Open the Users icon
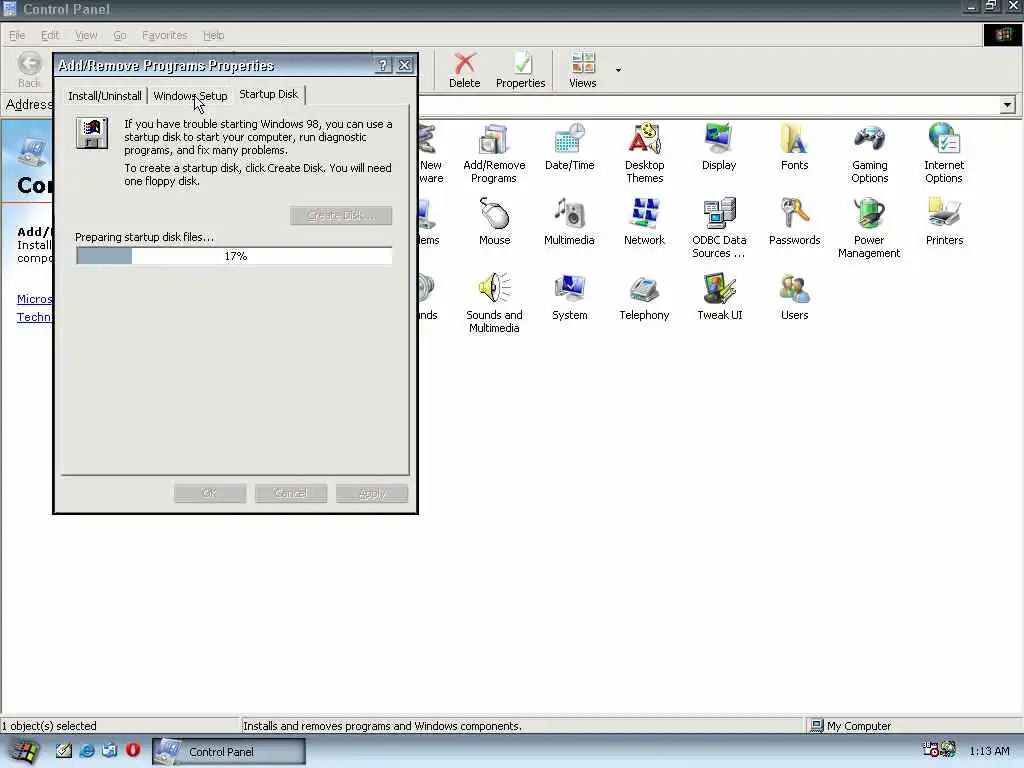Screen dimensions: 1024x768 coord(794,297)
